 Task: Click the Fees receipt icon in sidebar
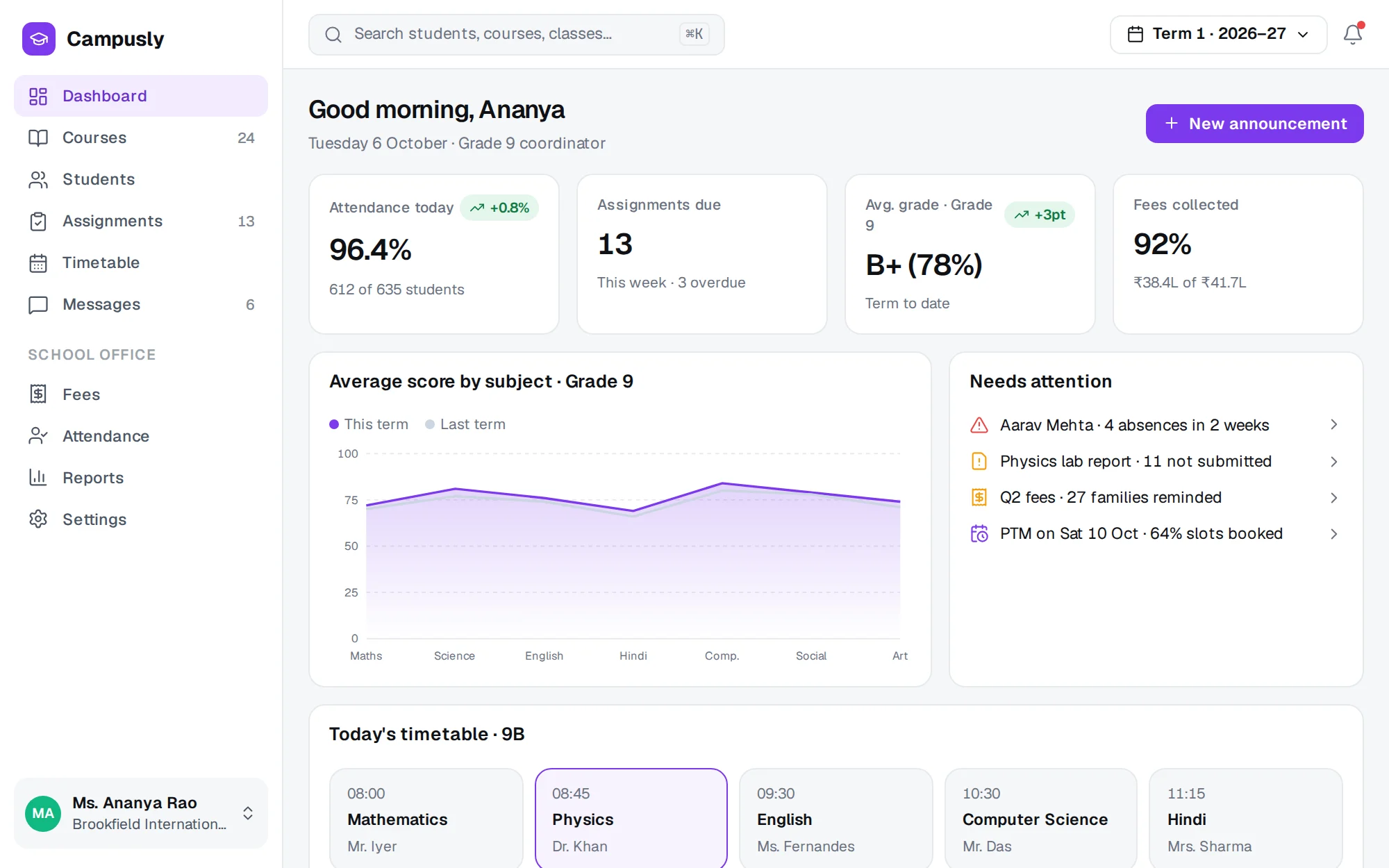coord(38,394)
